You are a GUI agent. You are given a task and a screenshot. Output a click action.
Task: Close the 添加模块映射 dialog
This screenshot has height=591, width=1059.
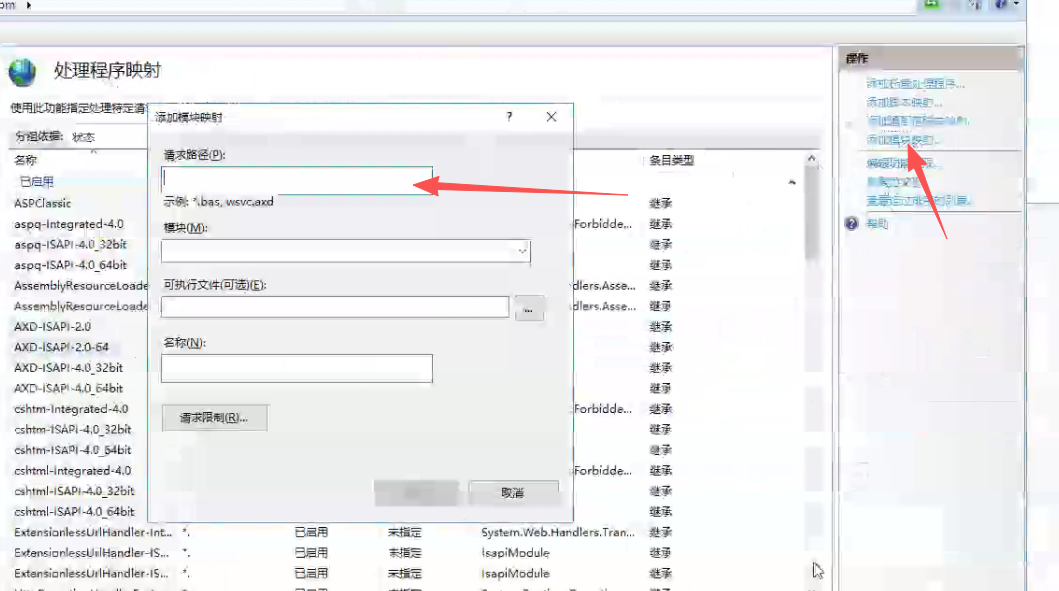click(551, 117)
